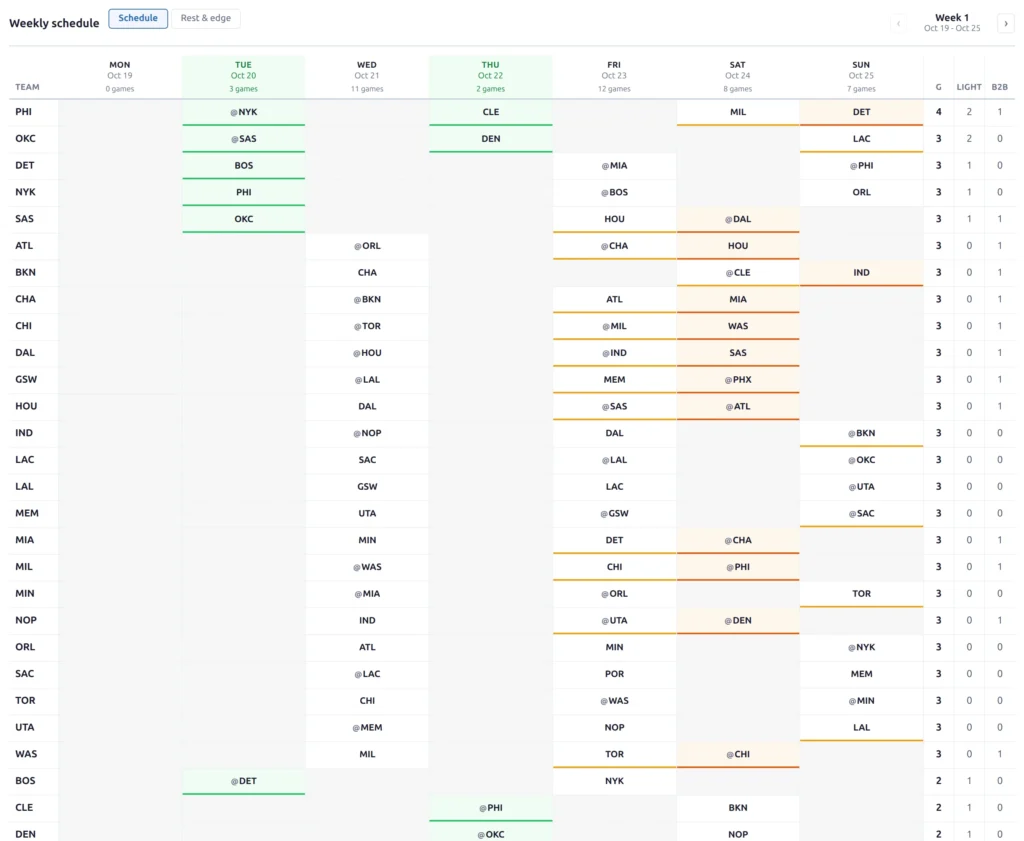This screenshot has width=1024, height=841.
Task: Select the WAS team row label
Action: click(26, 755)
